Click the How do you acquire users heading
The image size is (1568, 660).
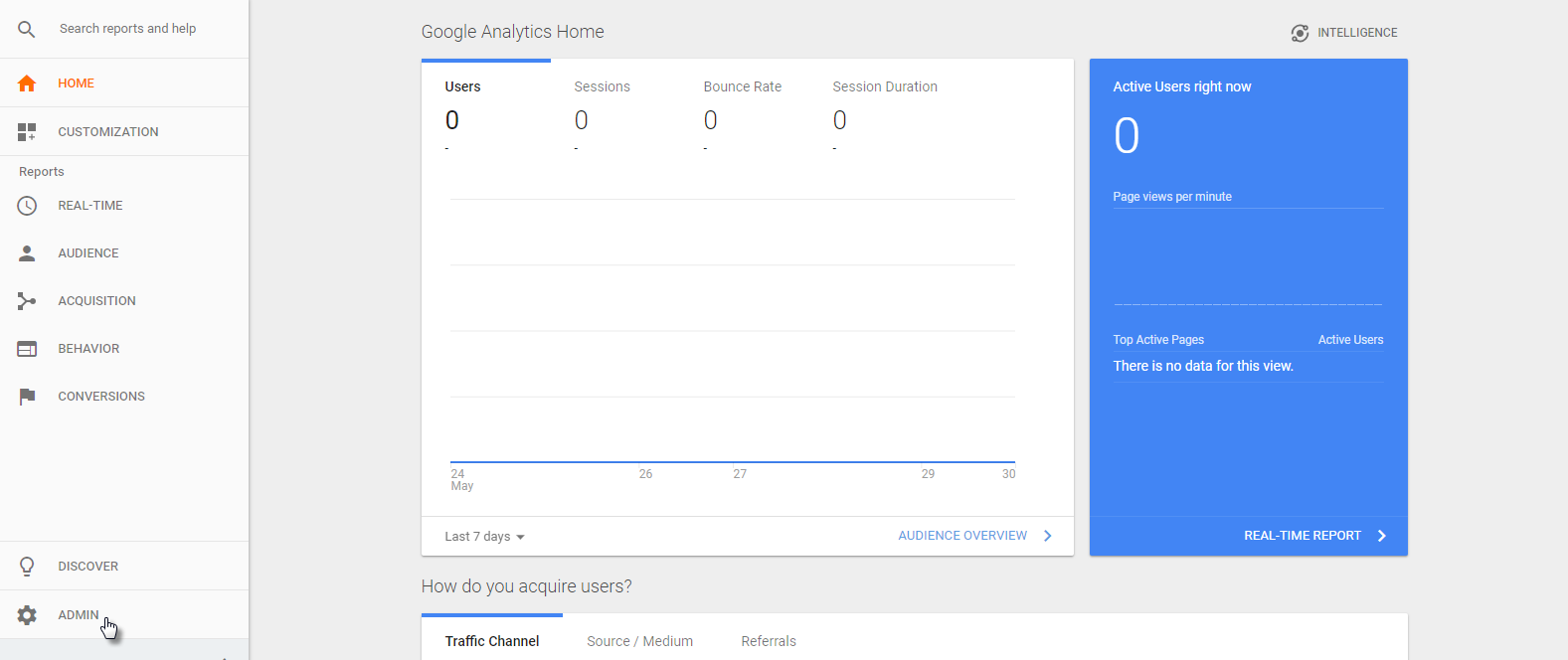click(527, 586)
